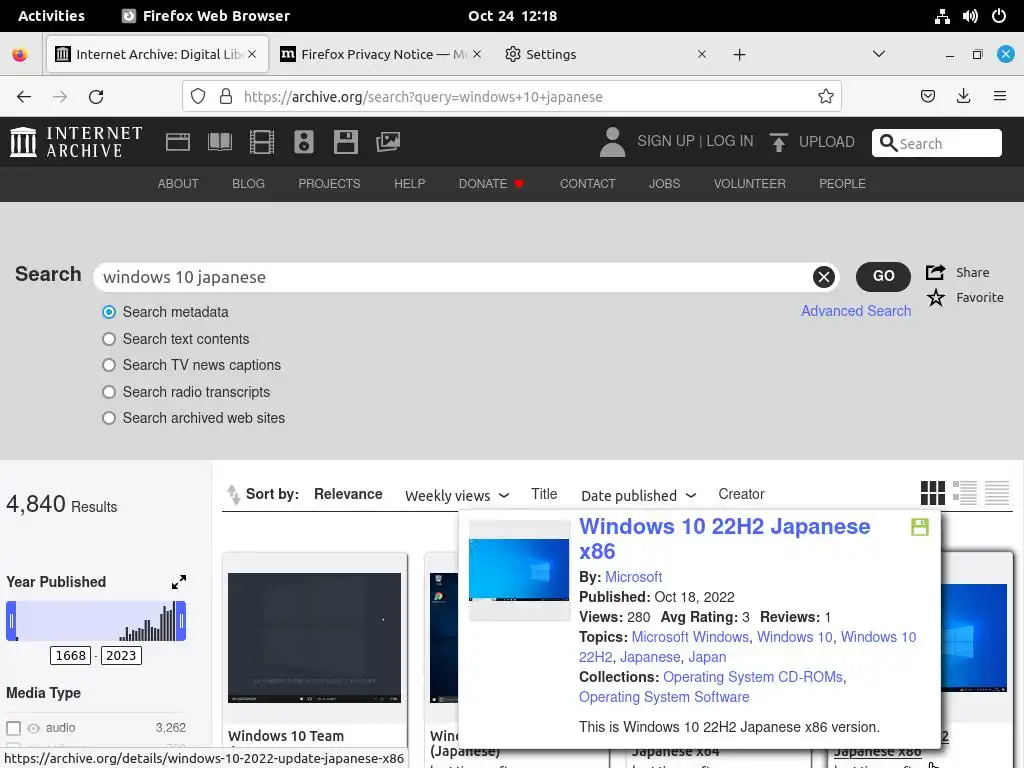The image size is (1024, 768).
Task: Open the Advanced Search link
Action: (856, 311)
